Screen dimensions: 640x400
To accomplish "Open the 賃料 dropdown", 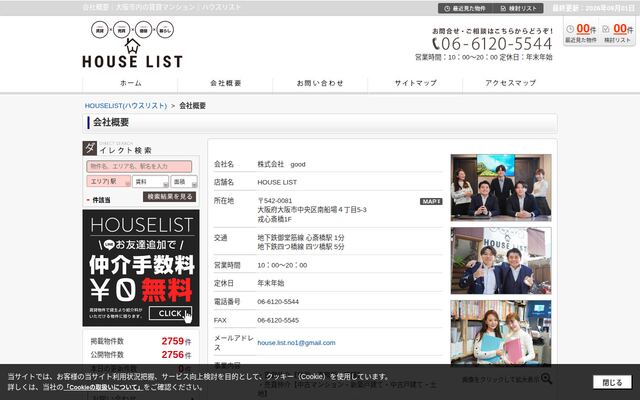I will pos(150,181).
